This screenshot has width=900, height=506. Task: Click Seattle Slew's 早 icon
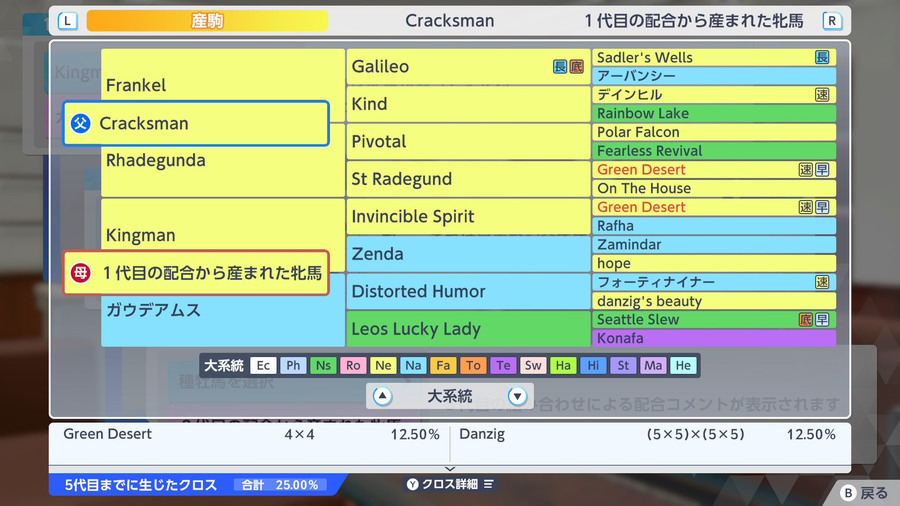(x=822, y=320)
